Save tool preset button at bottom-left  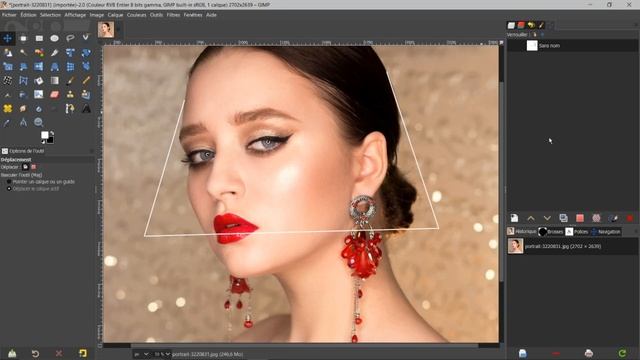pyautogui.click(x=12, y=353)
